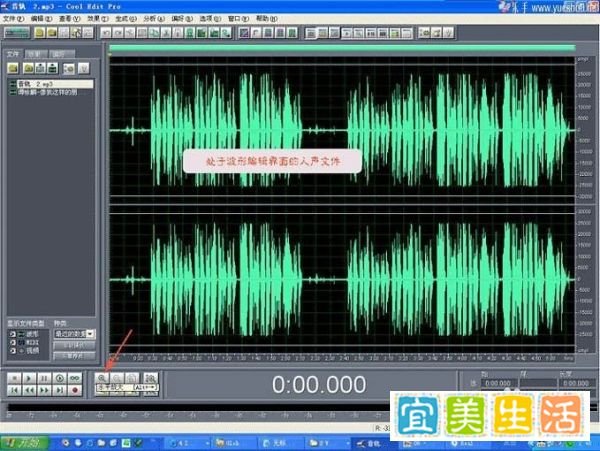
Task: Switch to multitrack view via first toolbar button
Action: click(17, 33)
